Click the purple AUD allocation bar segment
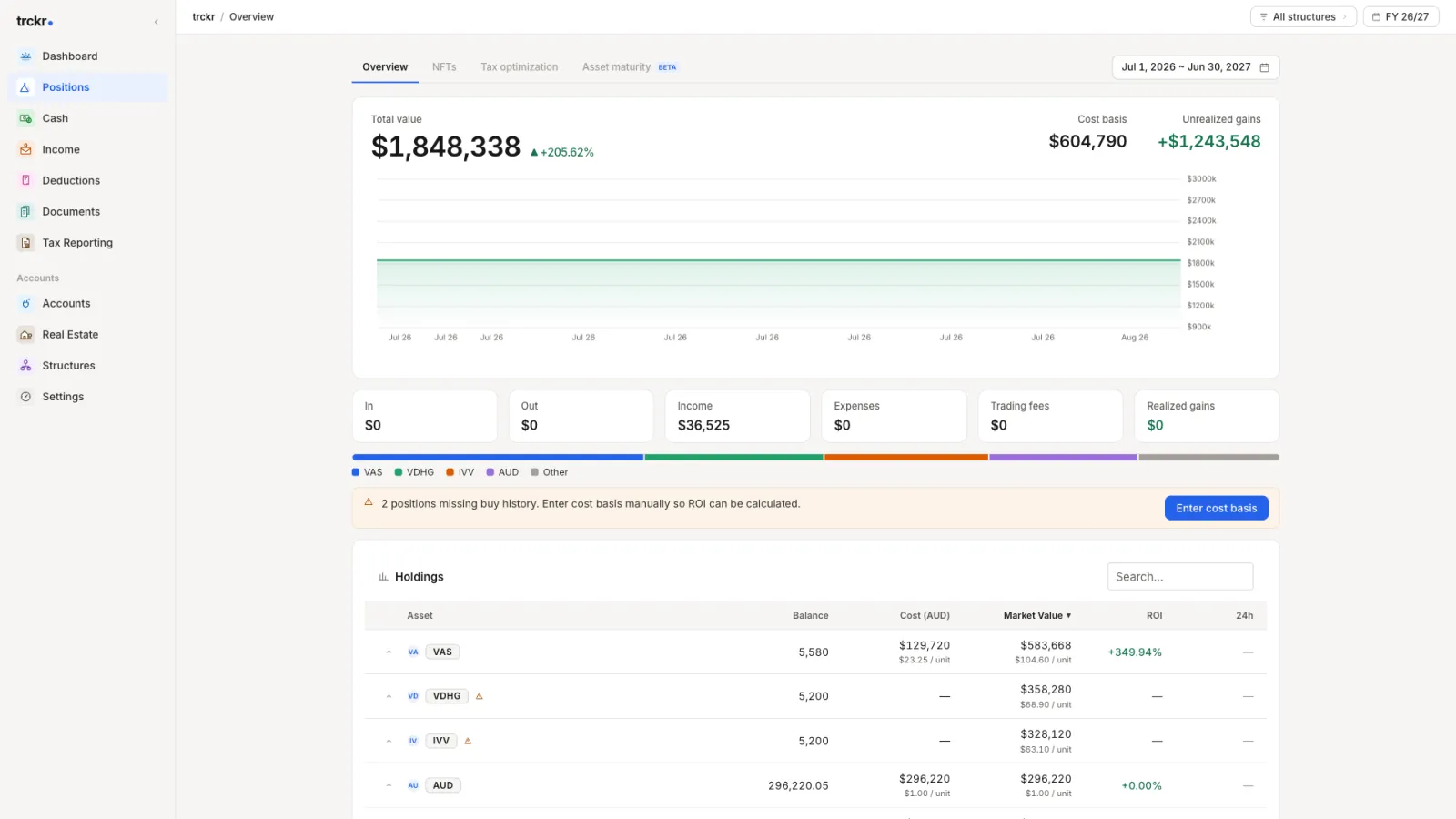This screenshot has height=819, width=1456. pyautogui.click(x=1064, y=457)
